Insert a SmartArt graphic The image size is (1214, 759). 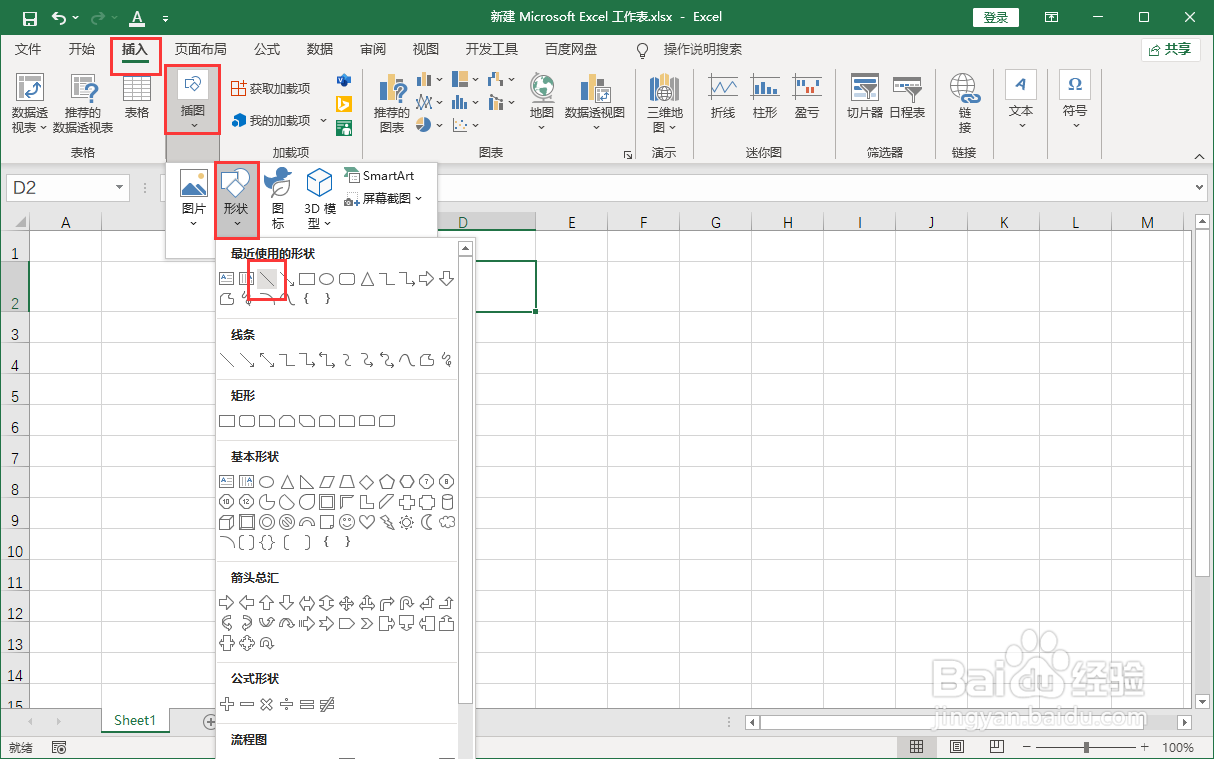pyautogui.click(x=379, y=176)
